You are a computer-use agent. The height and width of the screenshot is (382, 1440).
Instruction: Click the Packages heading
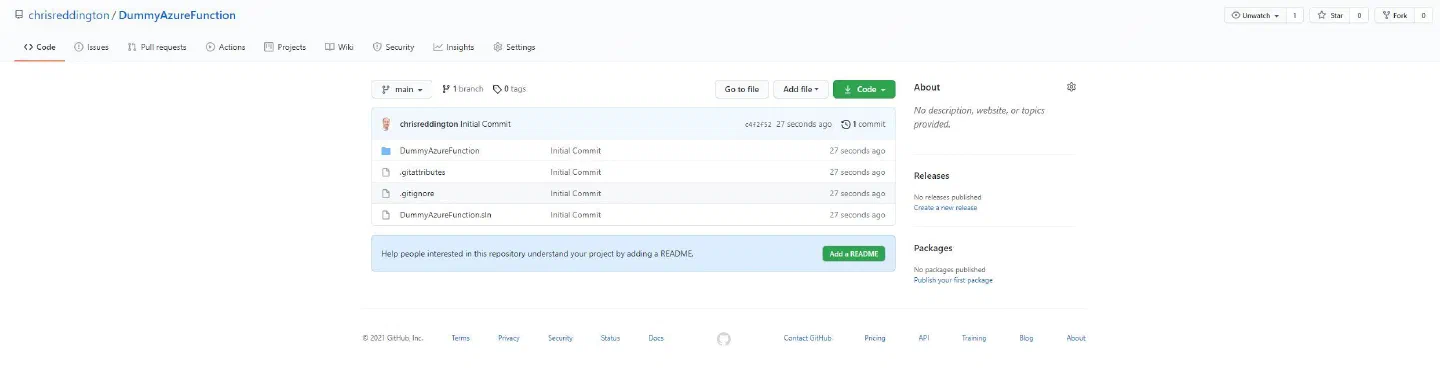click(933, 248)
